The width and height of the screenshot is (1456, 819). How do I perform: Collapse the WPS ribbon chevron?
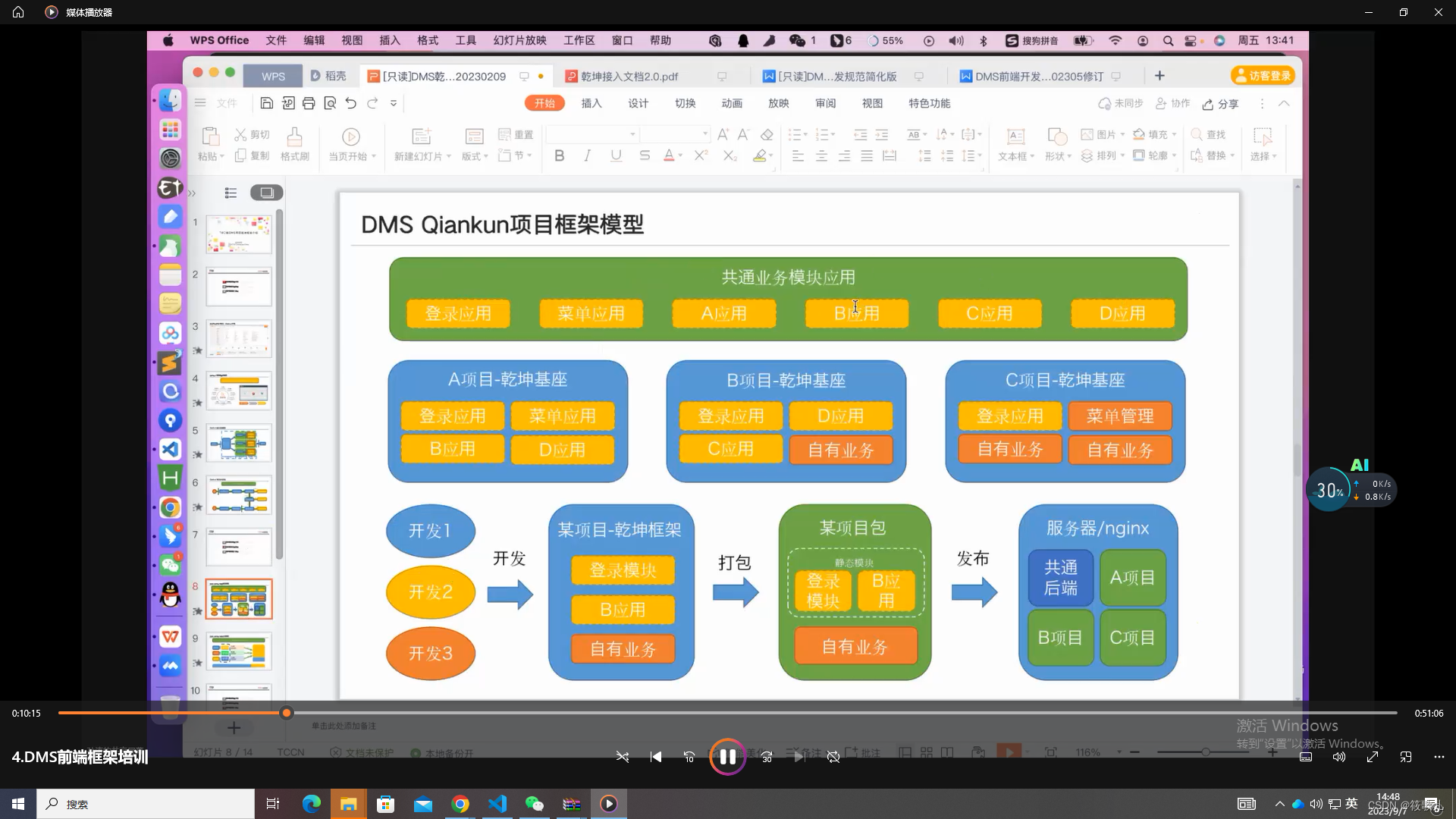tap(1284, 103)
